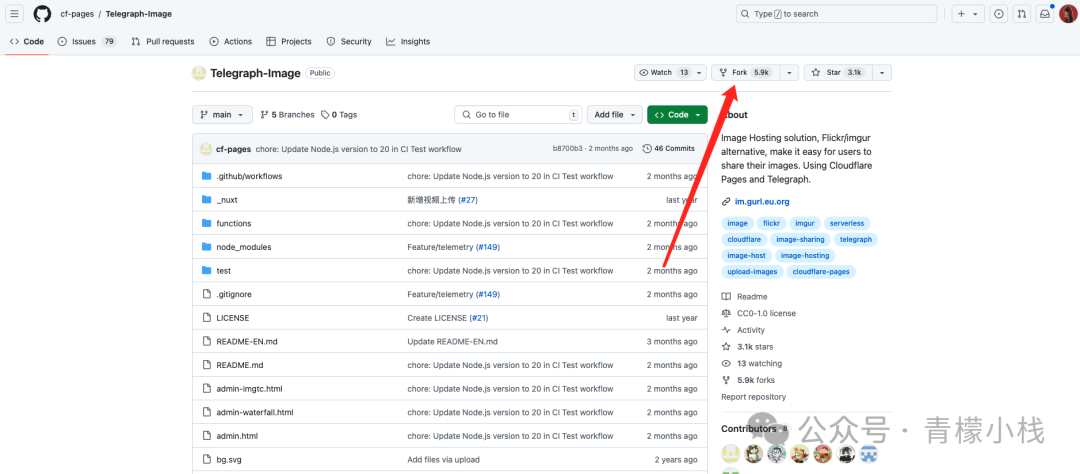Focus the Type / to search field
This screenshot has width=1080, height=474.
click(x=837, y=14)
